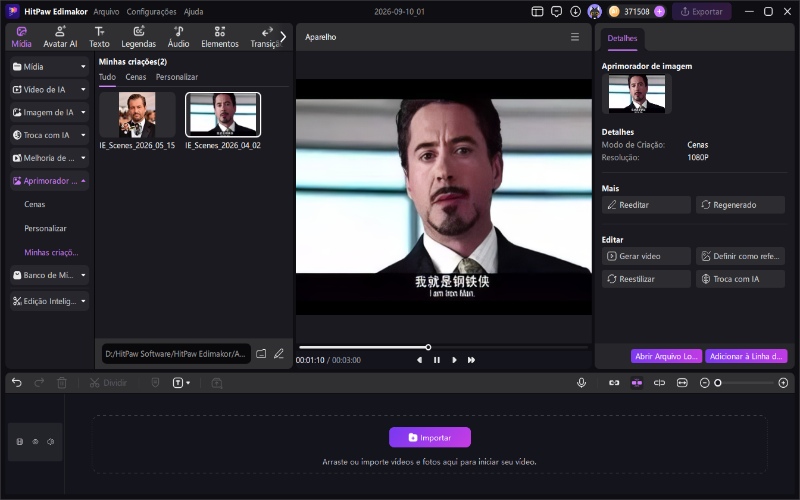This screenshot has width=800, height=500.
Task: Open the Configurações menu
Action: [152, 11]
